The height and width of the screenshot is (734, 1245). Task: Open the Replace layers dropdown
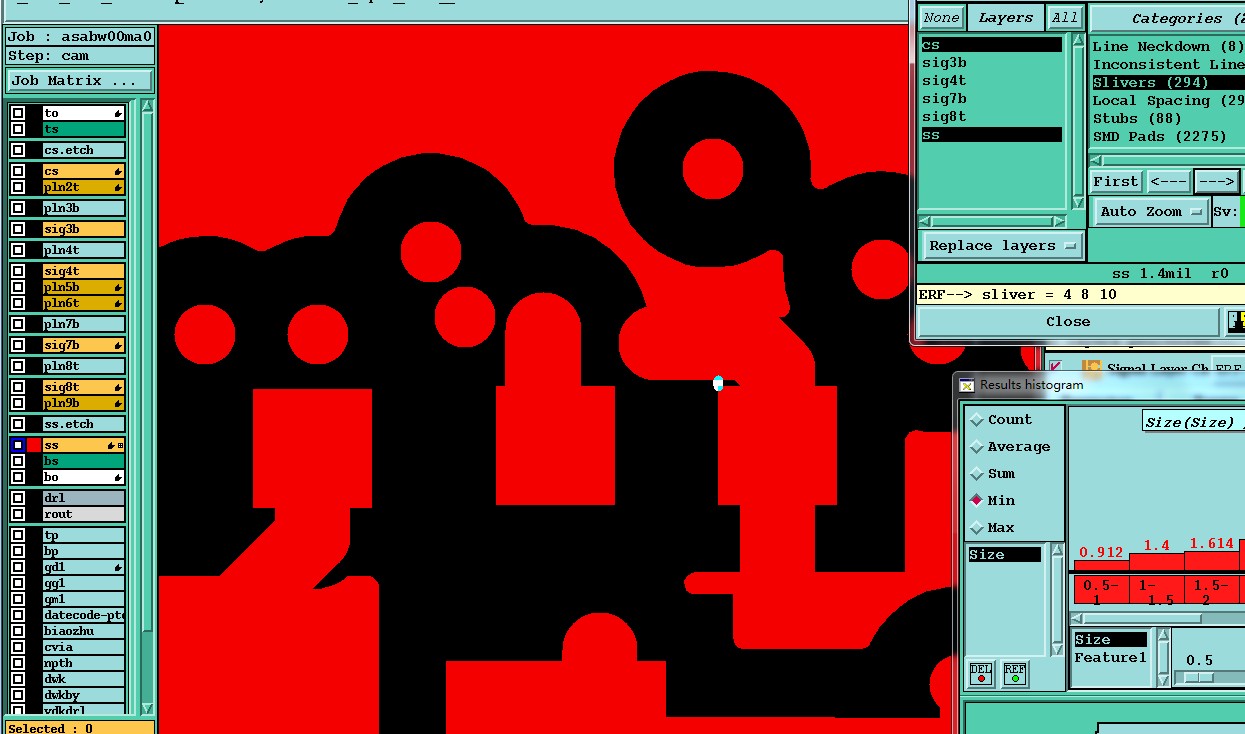[x=1002, y=246]
